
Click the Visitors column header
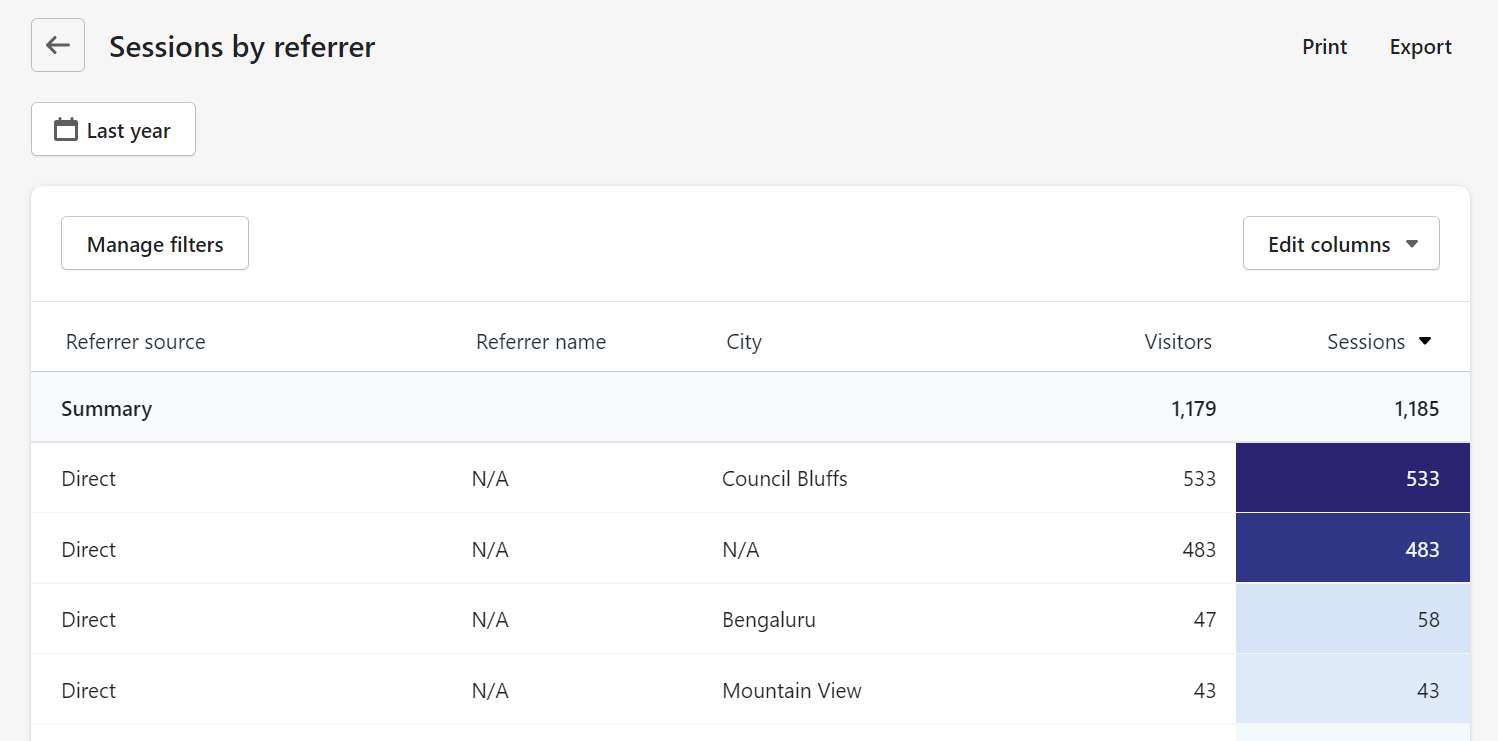click(x=1178, y=342)
